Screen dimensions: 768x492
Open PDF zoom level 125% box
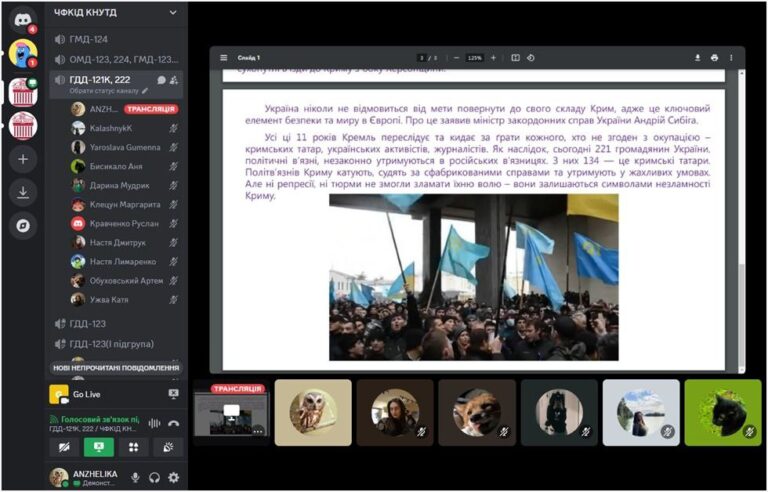coord(474,58)
